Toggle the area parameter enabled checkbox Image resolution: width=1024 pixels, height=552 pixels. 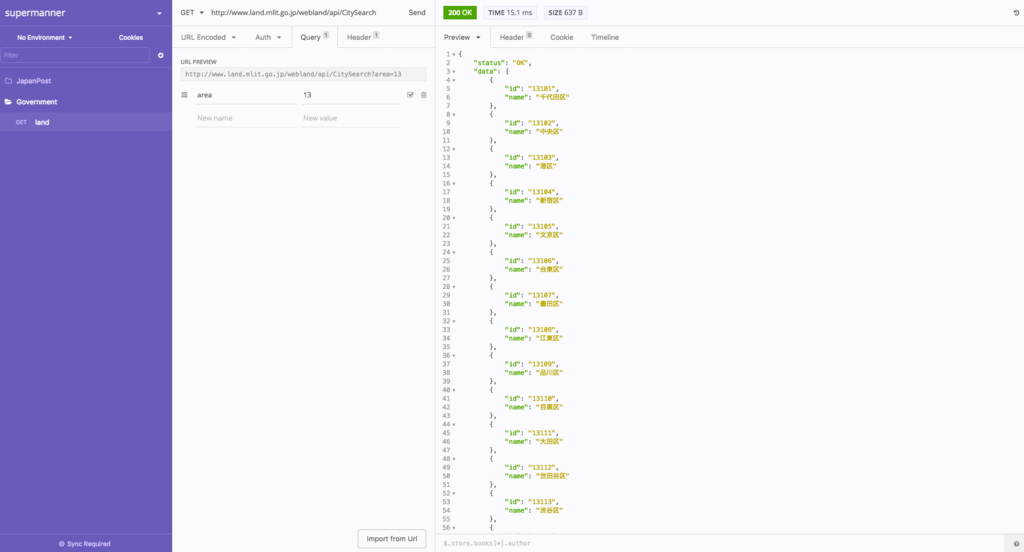tap(410, 95)
